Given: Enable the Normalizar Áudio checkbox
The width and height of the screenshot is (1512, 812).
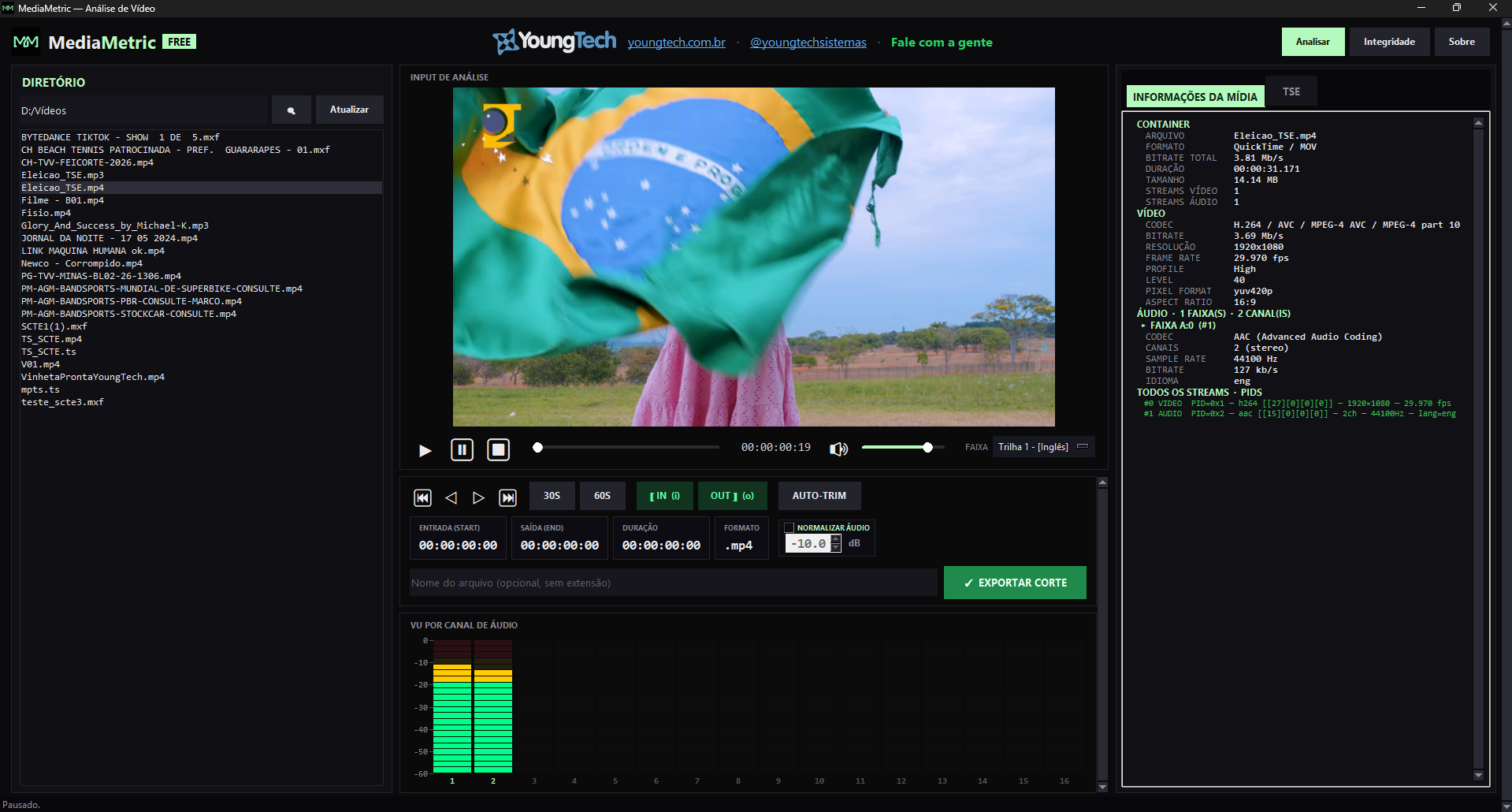Looking at the screenshot, I should pos(789,527).
